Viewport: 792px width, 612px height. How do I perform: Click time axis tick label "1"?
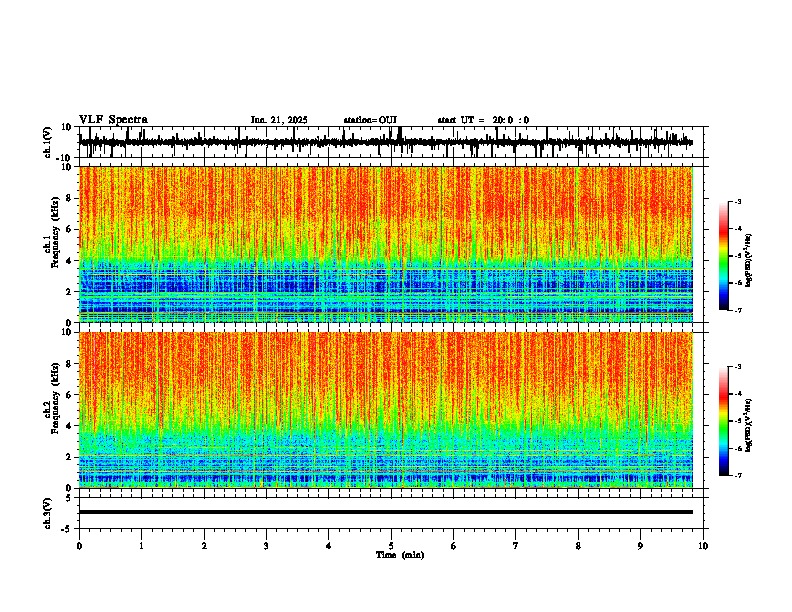coord(141,546)
